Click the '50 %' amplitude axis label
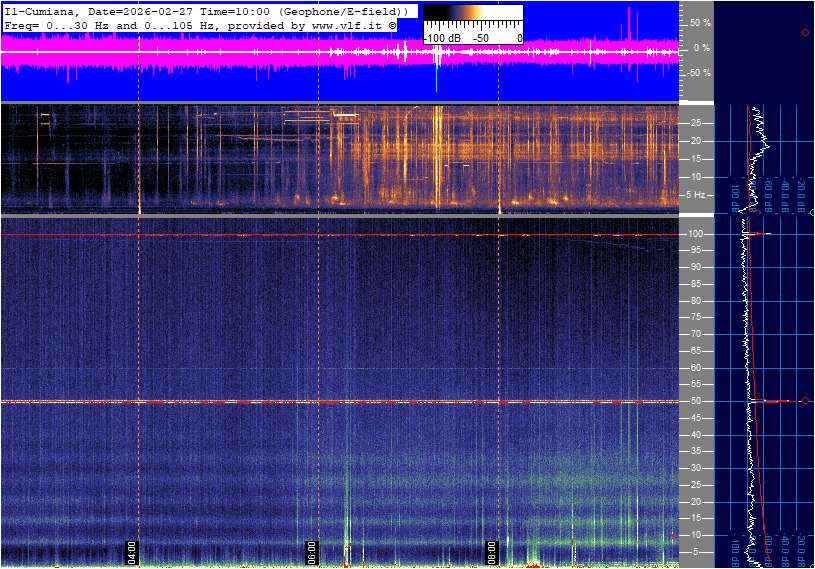This screenshot has width=815, height=569. click(x=700, y=23)
